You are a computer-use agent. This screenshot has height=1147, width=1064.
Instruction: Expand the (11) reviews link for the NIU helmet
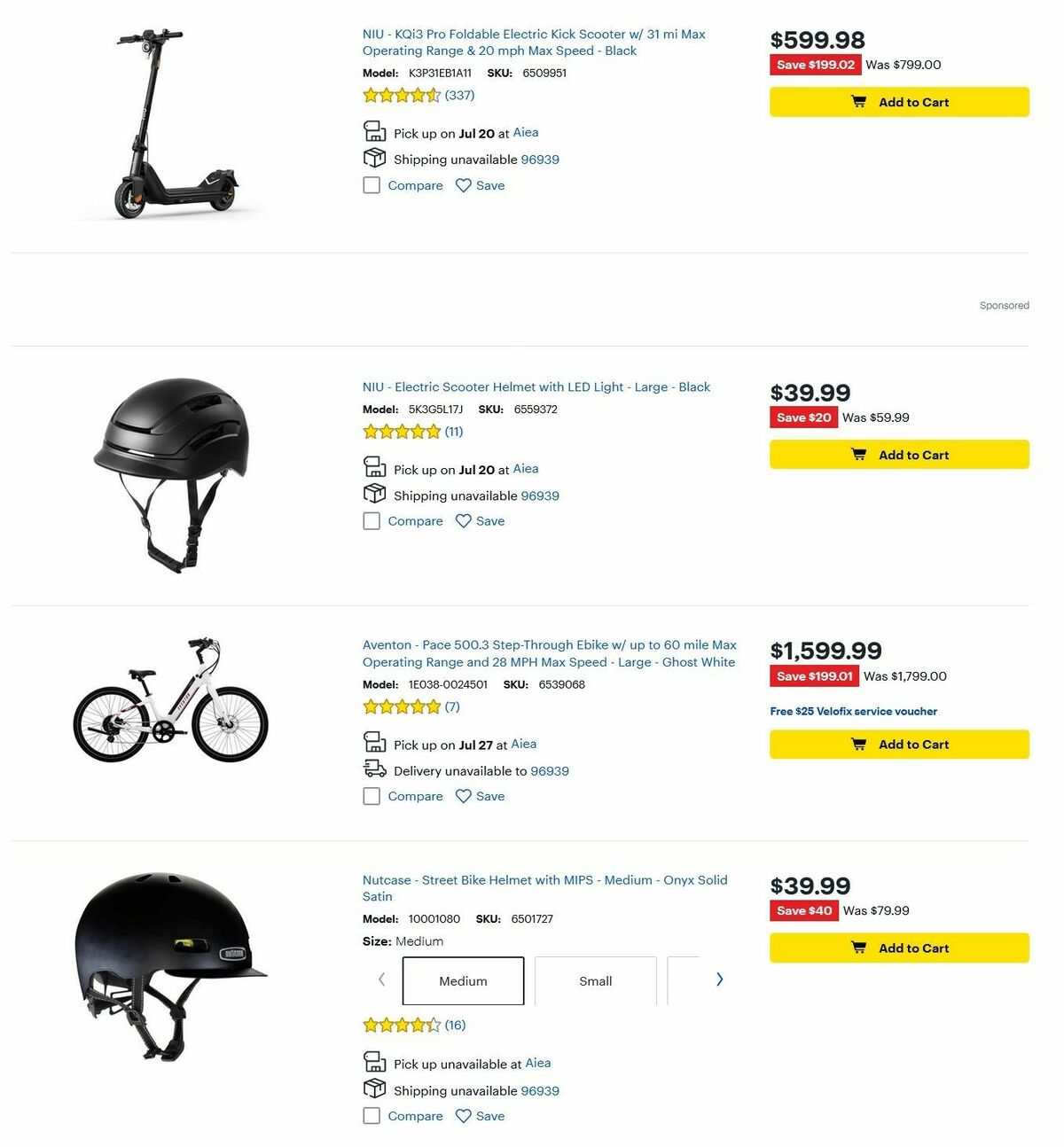[453, 432]
